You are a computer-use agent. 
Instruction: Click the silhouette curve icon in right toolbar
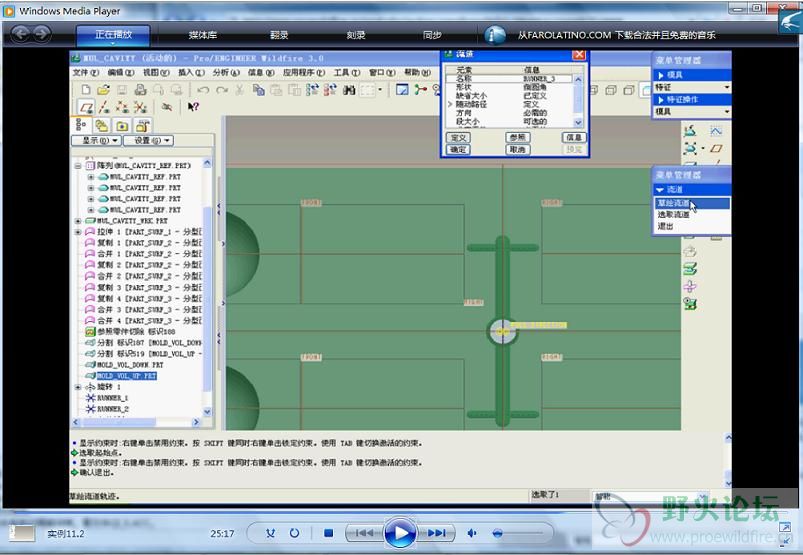[716, 131]
